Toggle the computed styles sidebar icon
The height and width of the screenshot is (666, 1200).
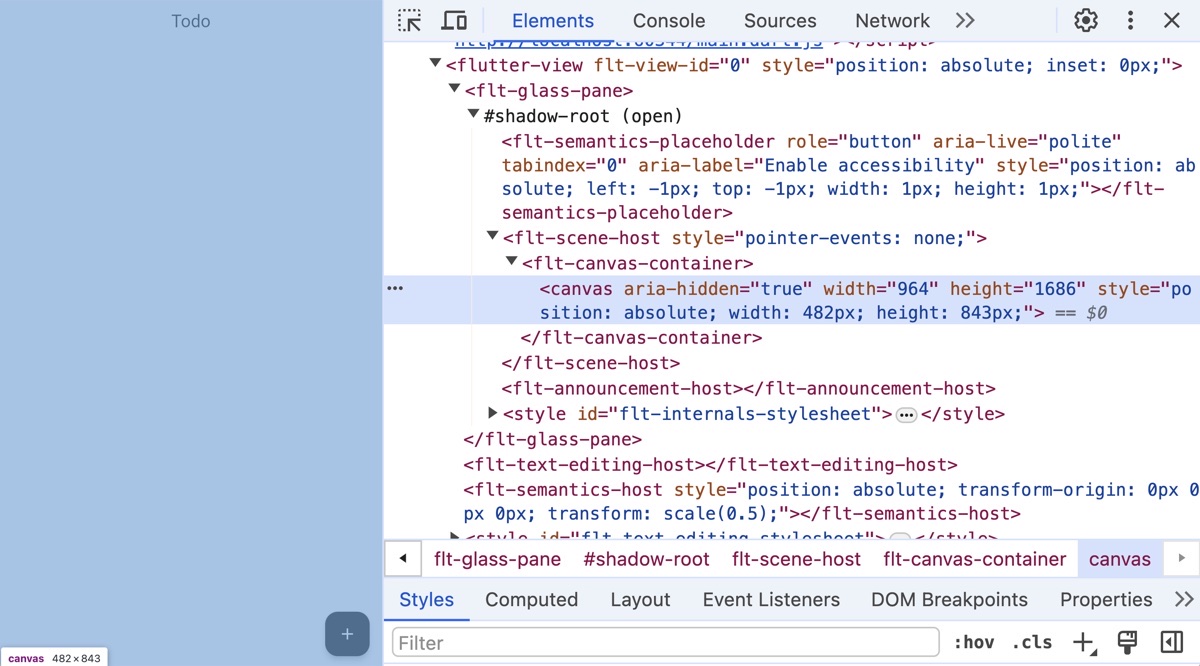[x=1172, y=643]
